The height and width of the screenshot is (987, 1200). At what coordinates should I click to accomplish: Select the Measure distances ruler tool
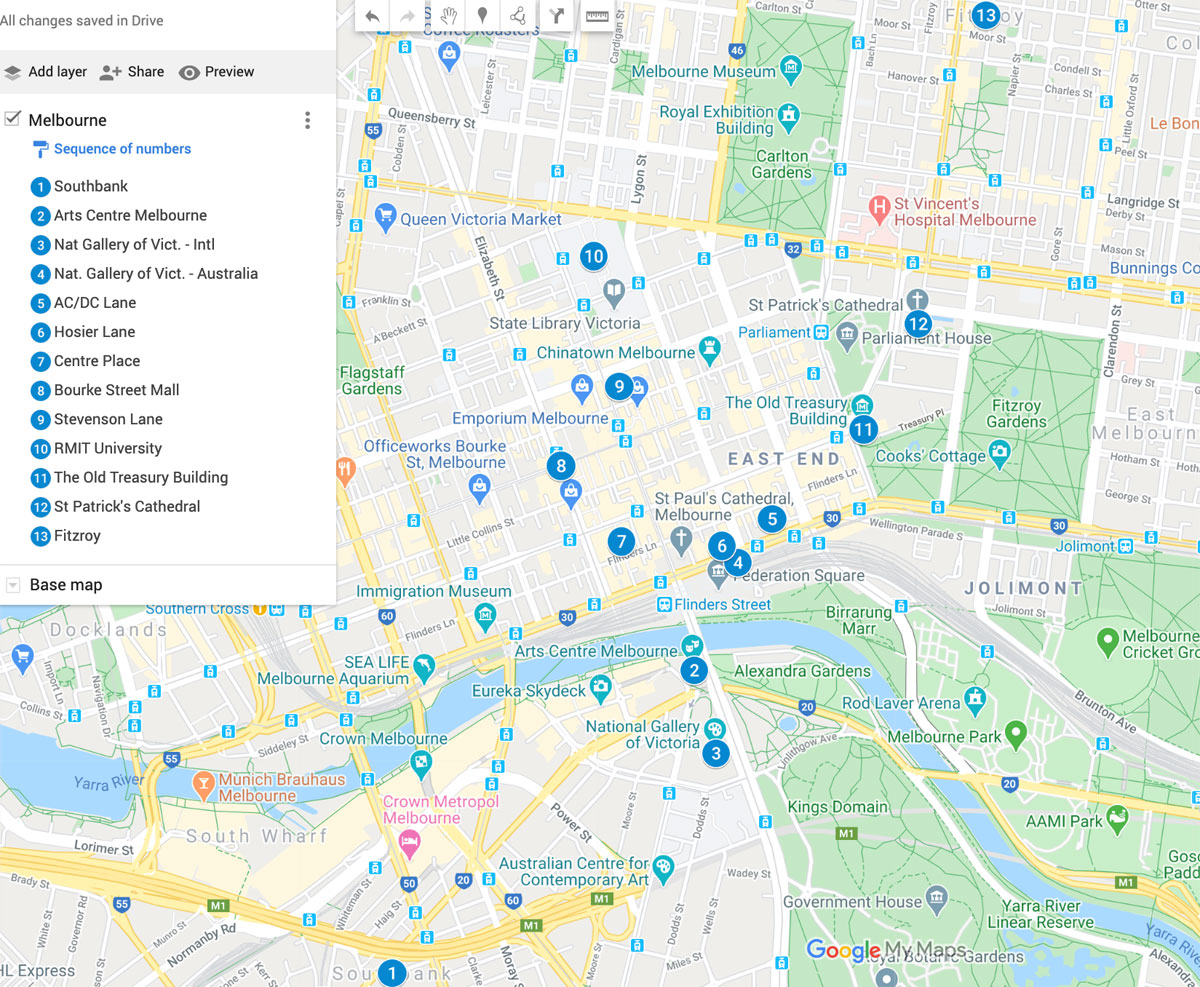pos(597,15)
